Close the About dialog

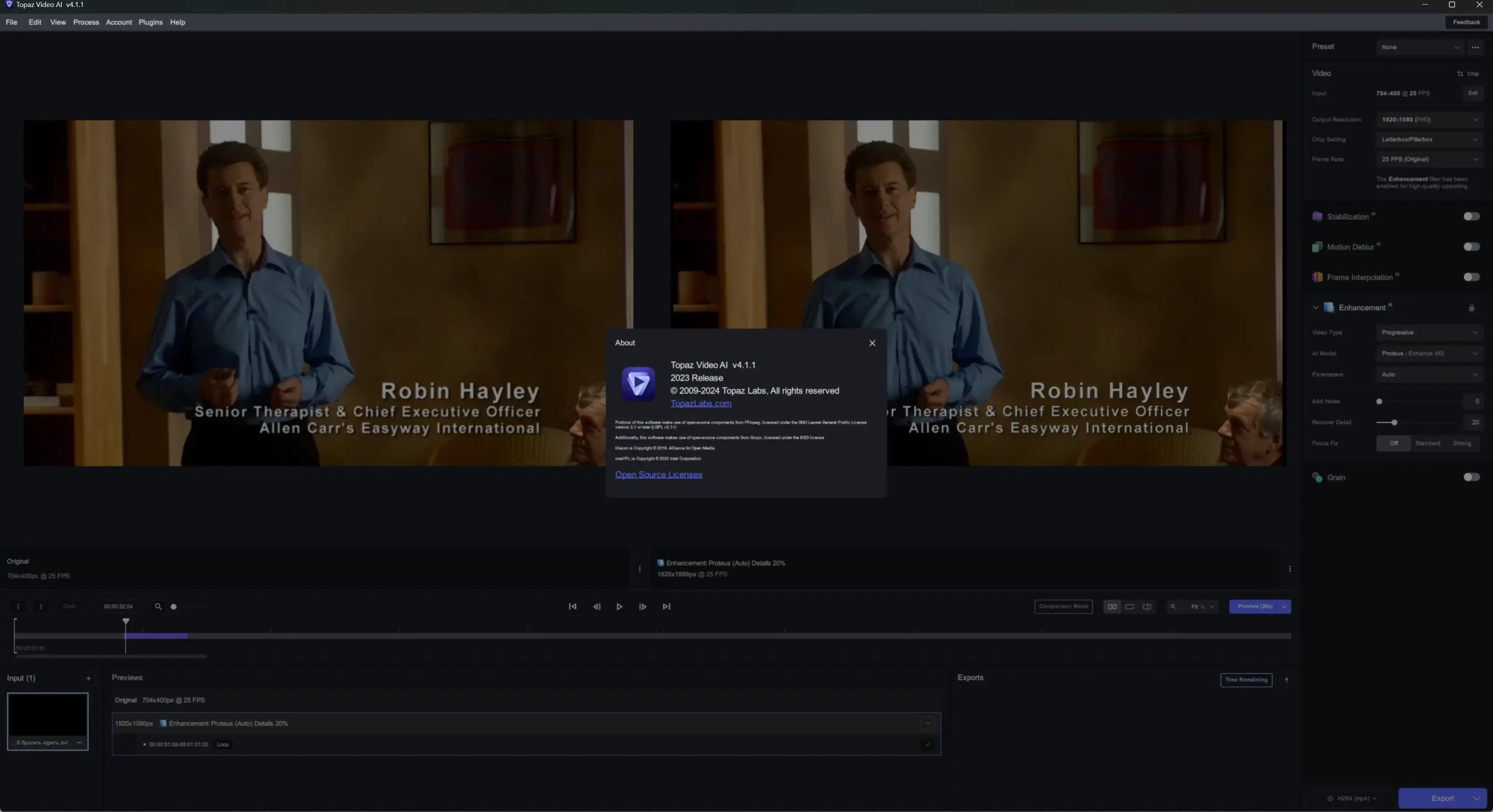pyautogui.click(x=872, y=343)
